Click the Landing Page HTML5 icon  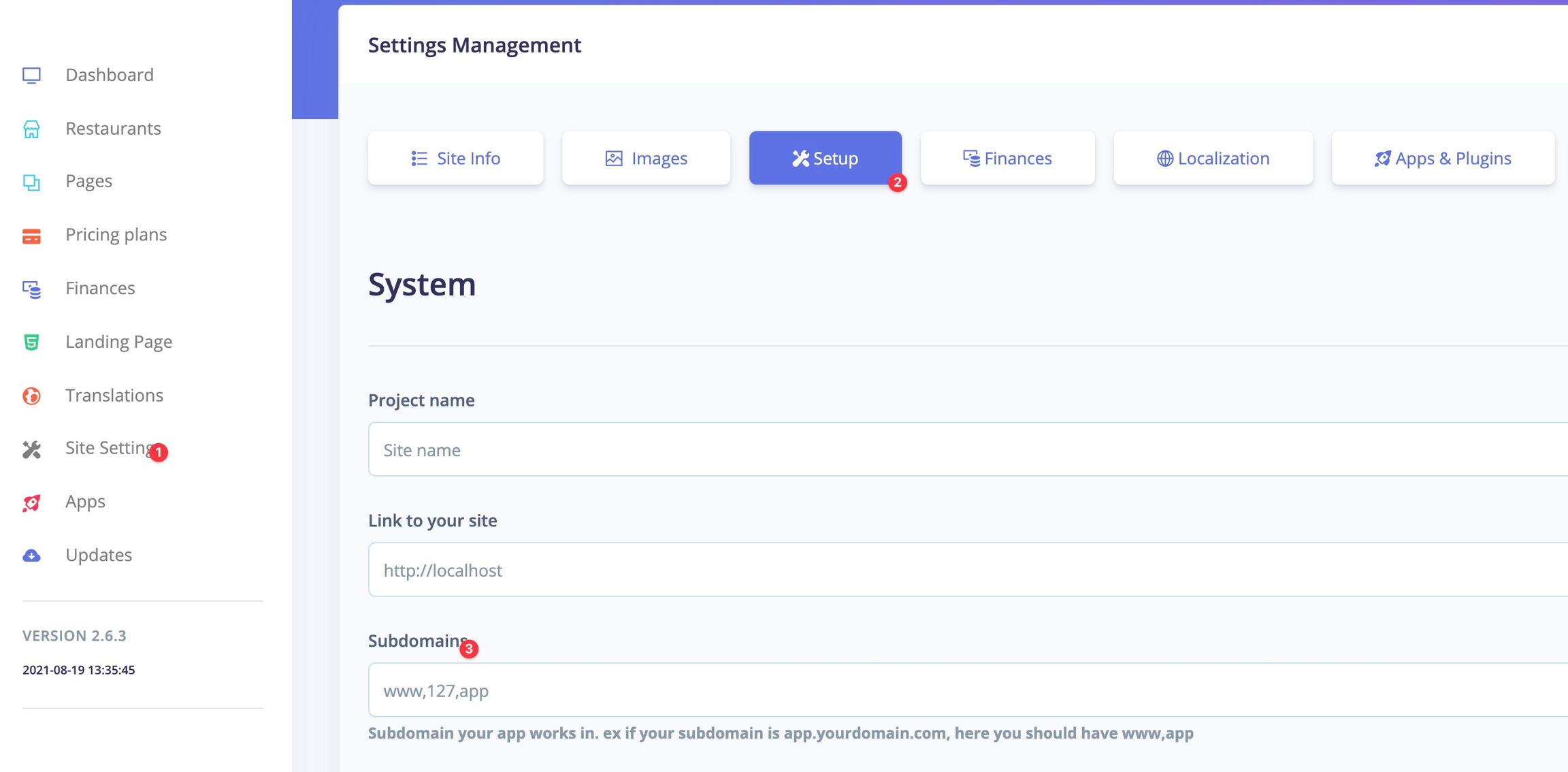pos(31,342)
